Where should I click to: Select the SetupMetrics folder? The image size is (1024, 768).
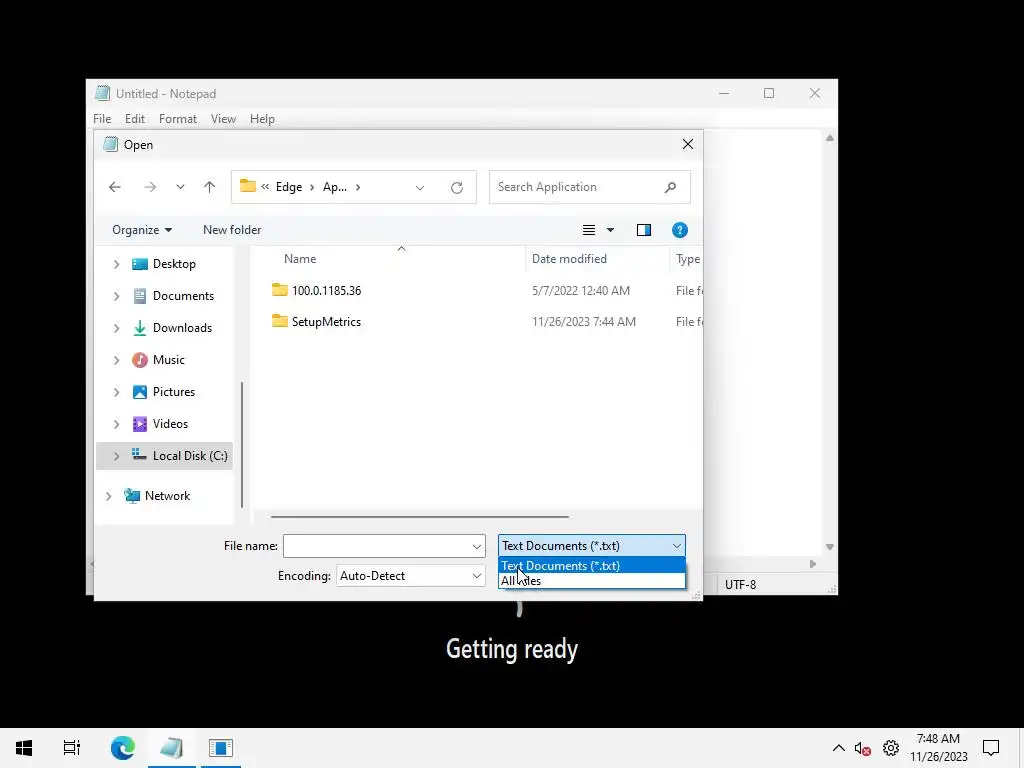point(317,322)
